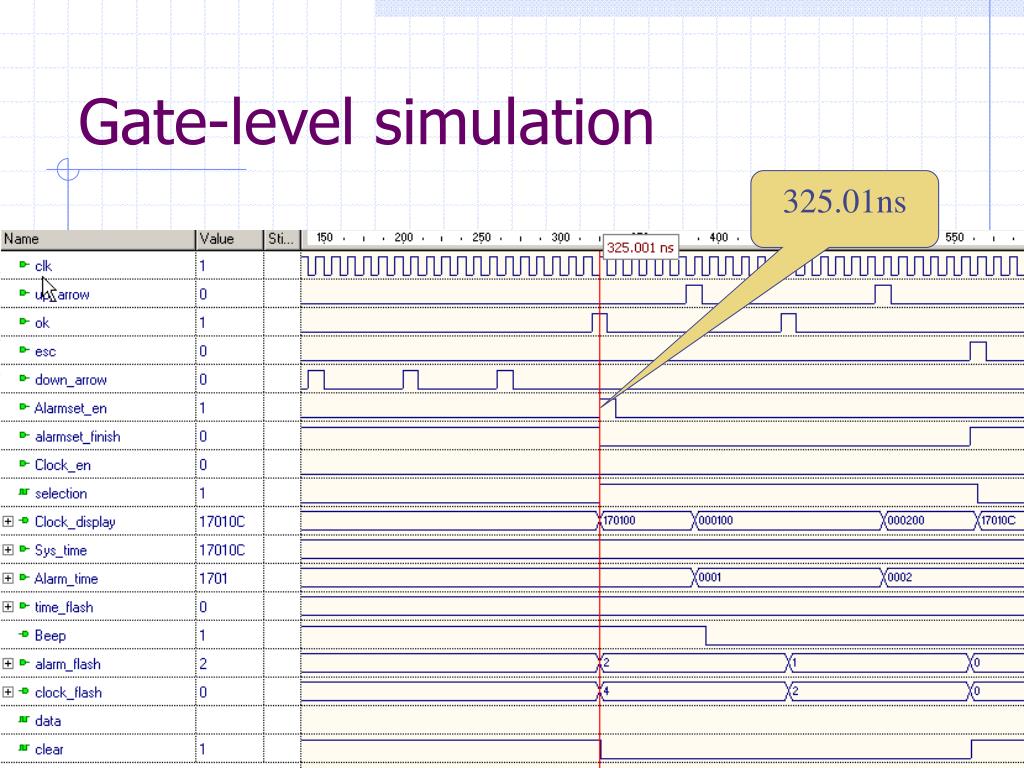Click the Clock_en signal icon
The height and width of the screenshot is (768, 1024).
click(x=24, y=464)
